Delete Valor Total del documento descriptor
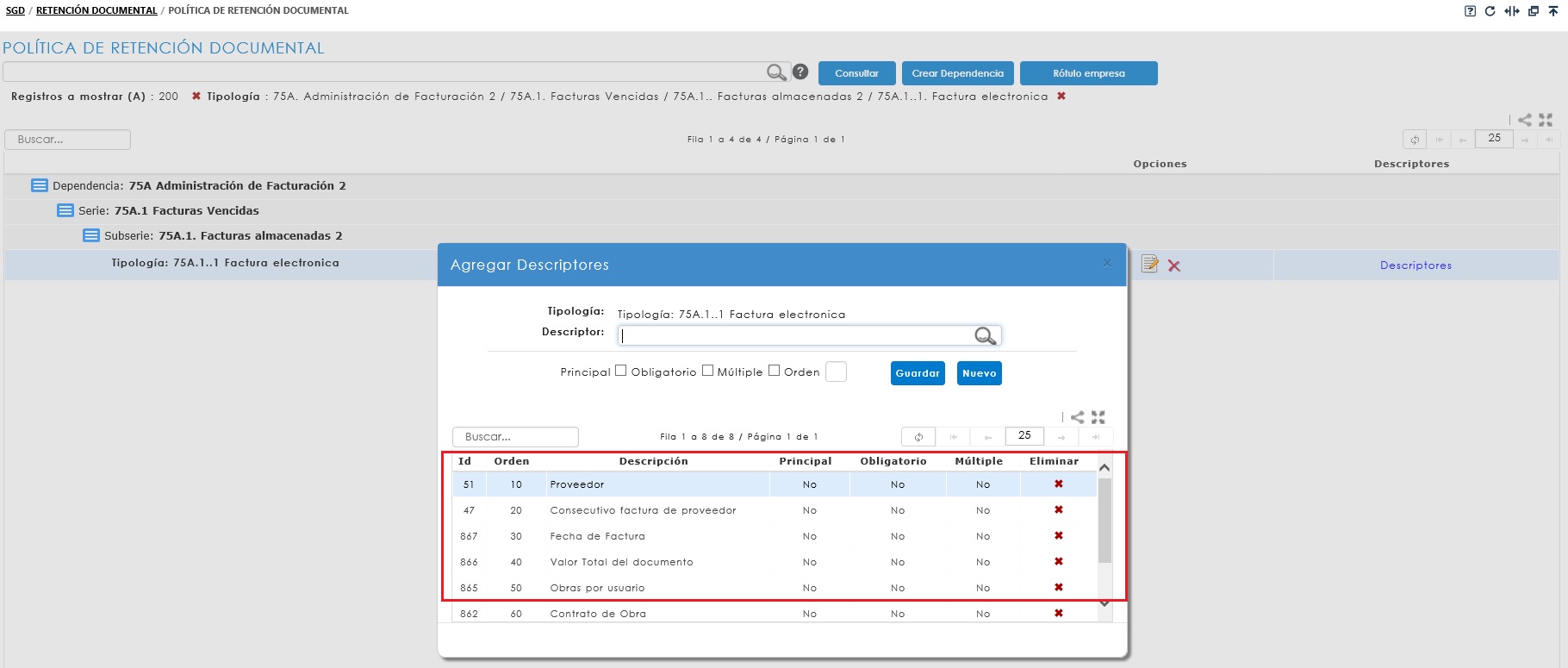This screenshot has height=668, width=1568. pyautogui.click(x=1059, y=562)
